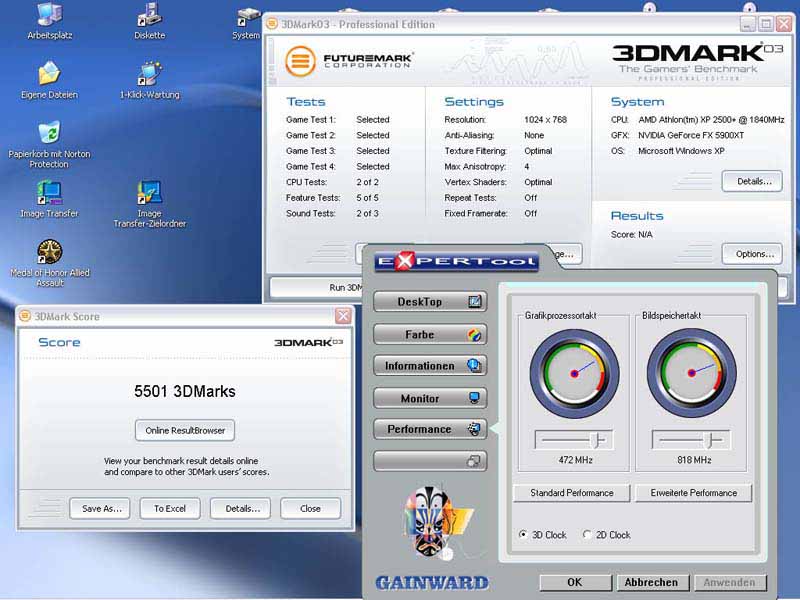Viewport: 800px width, 600px height.
Task: Click the Max Anisotropy value 4
Action: (527, 167)
